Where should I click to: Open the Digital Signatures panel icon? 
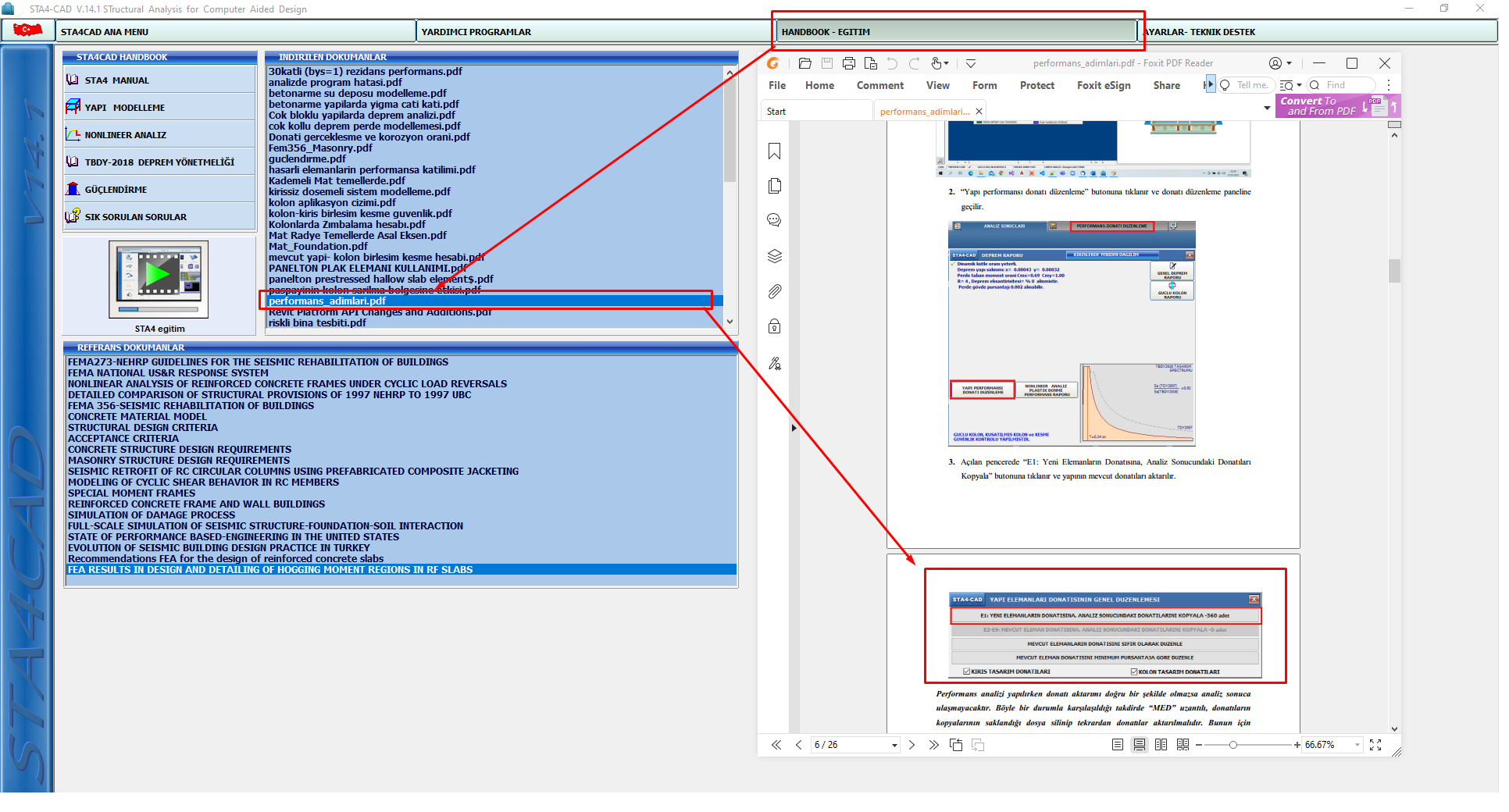click(x=774, y=363)
